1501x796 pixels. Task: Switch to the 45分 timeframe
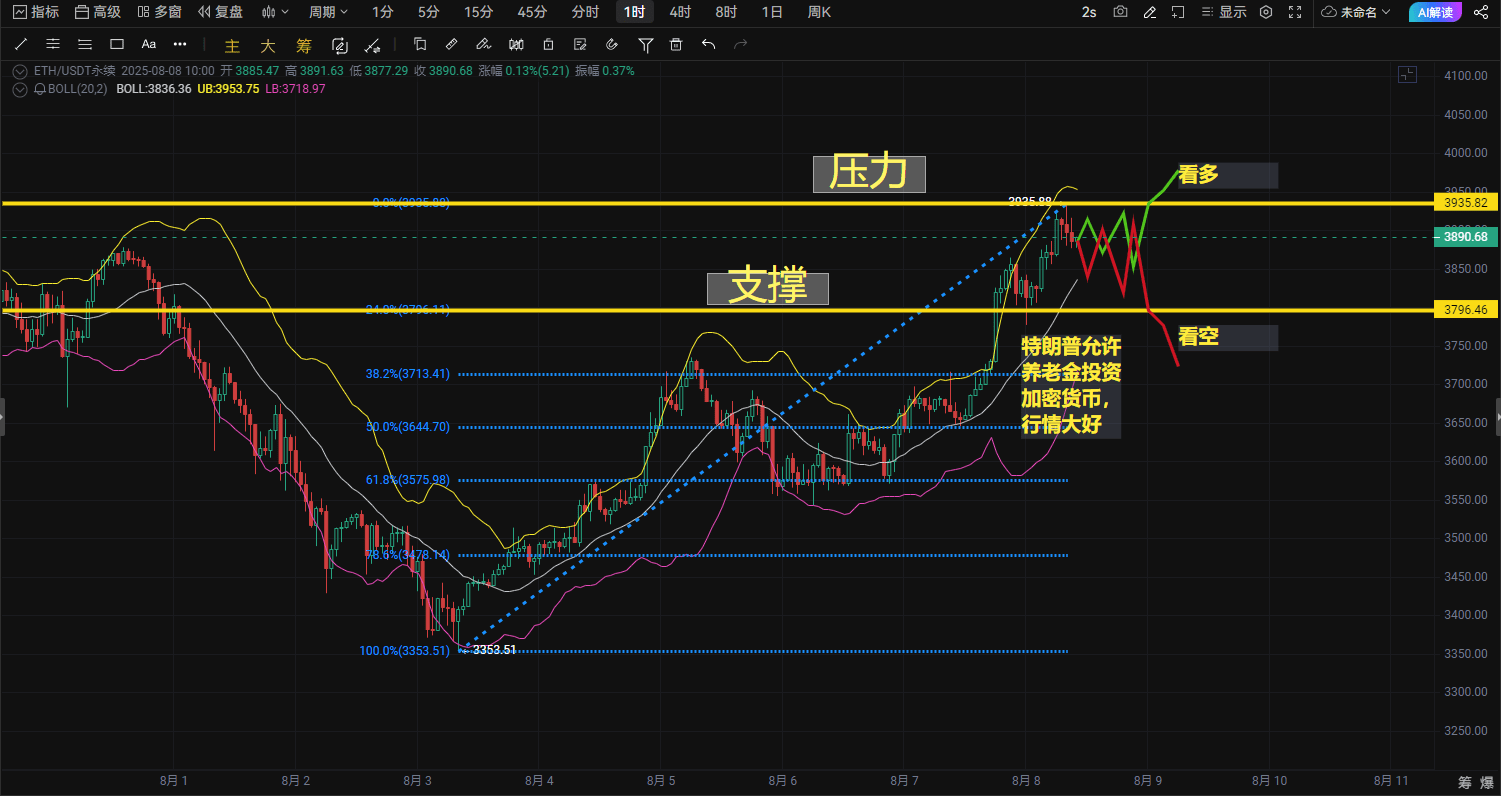pyautogui.click(x=532, y=12)
